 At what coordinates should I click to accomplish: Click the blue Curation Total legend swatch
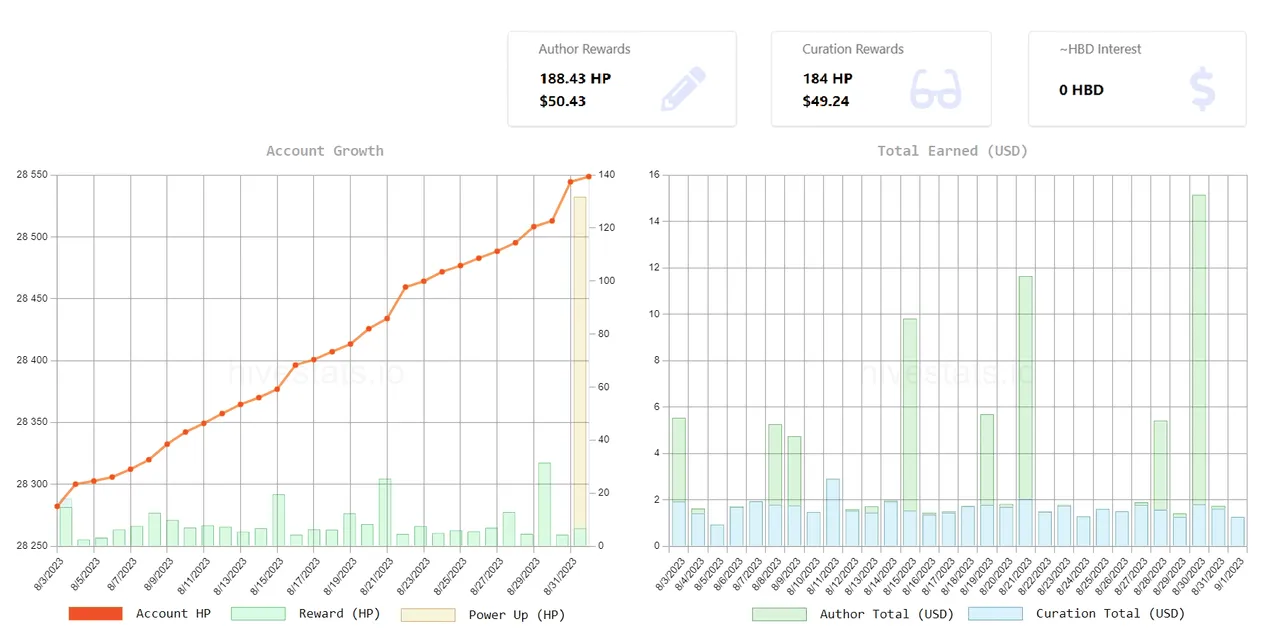[996, 614]
